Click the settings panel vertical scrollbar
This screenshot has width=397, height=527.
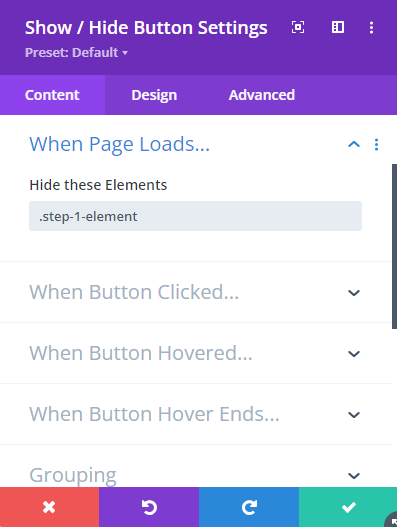[394, 246]
